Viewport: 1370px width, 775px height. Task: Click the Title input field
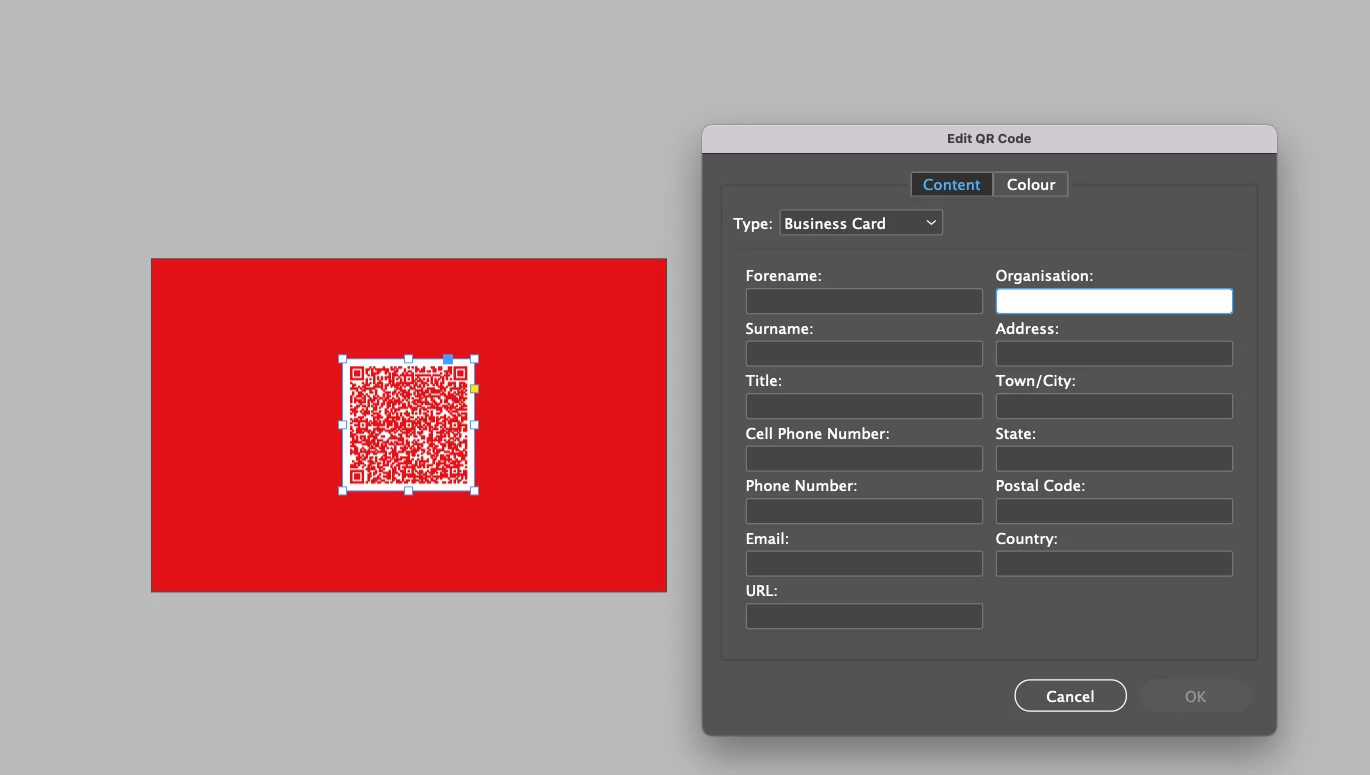coord(864,406)
